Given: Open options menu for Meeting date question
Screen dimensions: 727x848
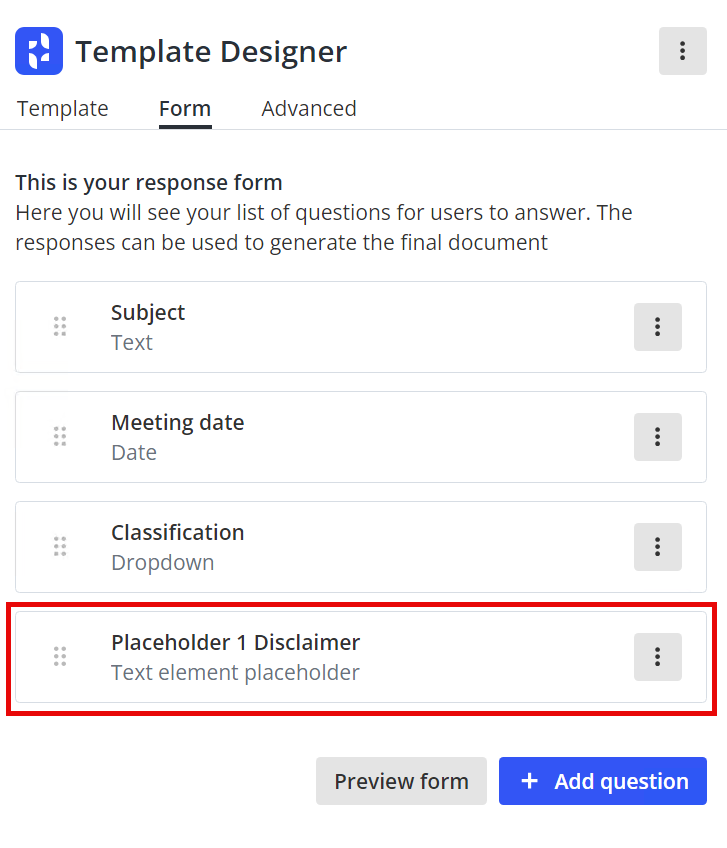Looking at the screenshot, I should [x=657, y=437].
